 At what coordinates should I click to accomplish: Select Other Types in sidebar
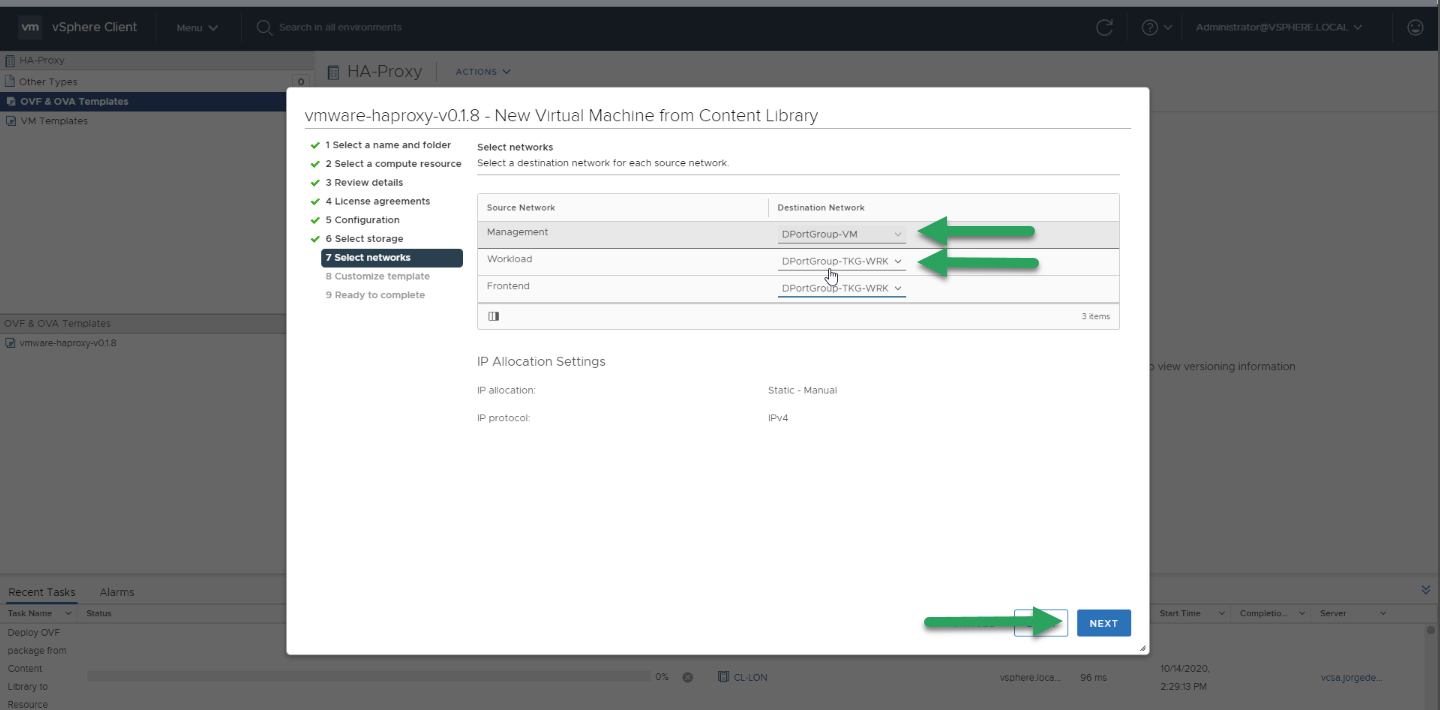[x=48, y=82]
